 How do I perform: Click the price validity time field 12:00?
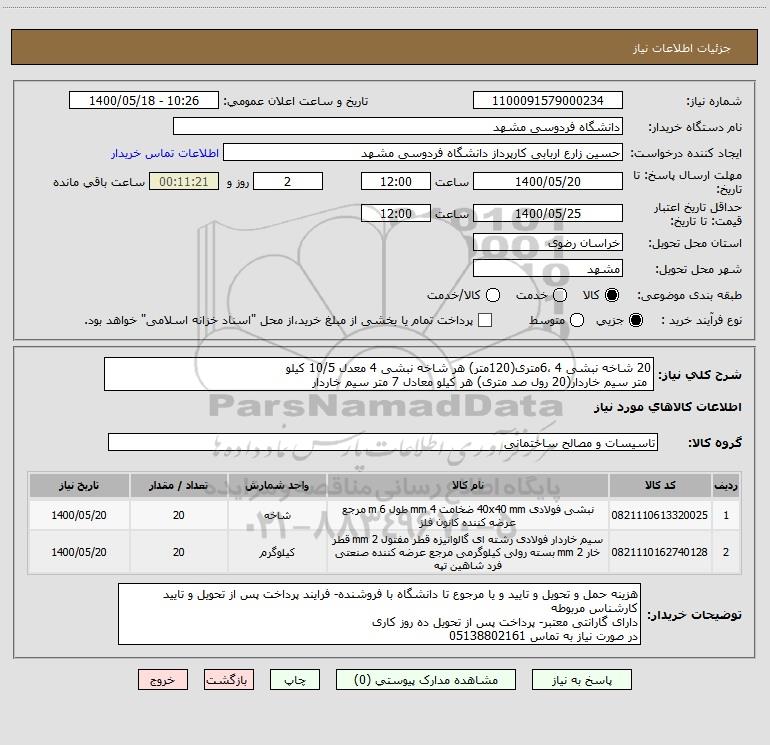point(396,214)
